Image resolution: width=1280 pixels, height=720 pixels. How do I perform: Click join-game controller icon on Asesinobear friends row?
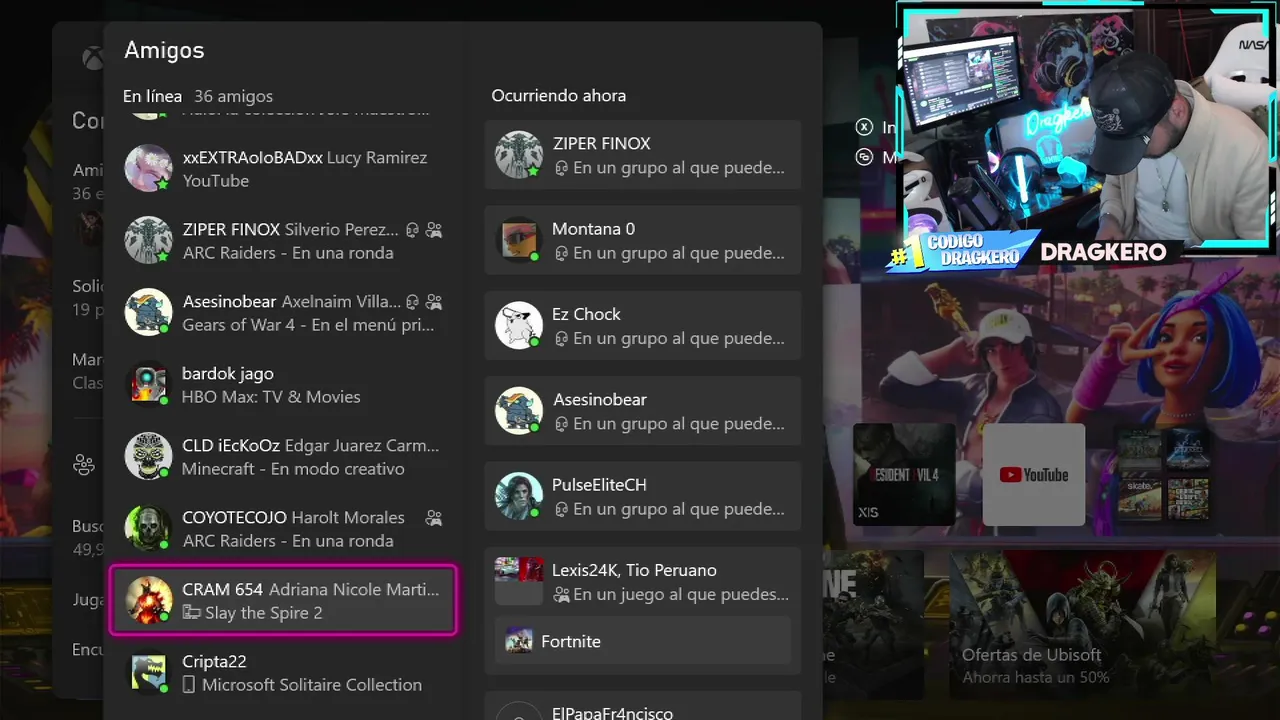(434, 301)
